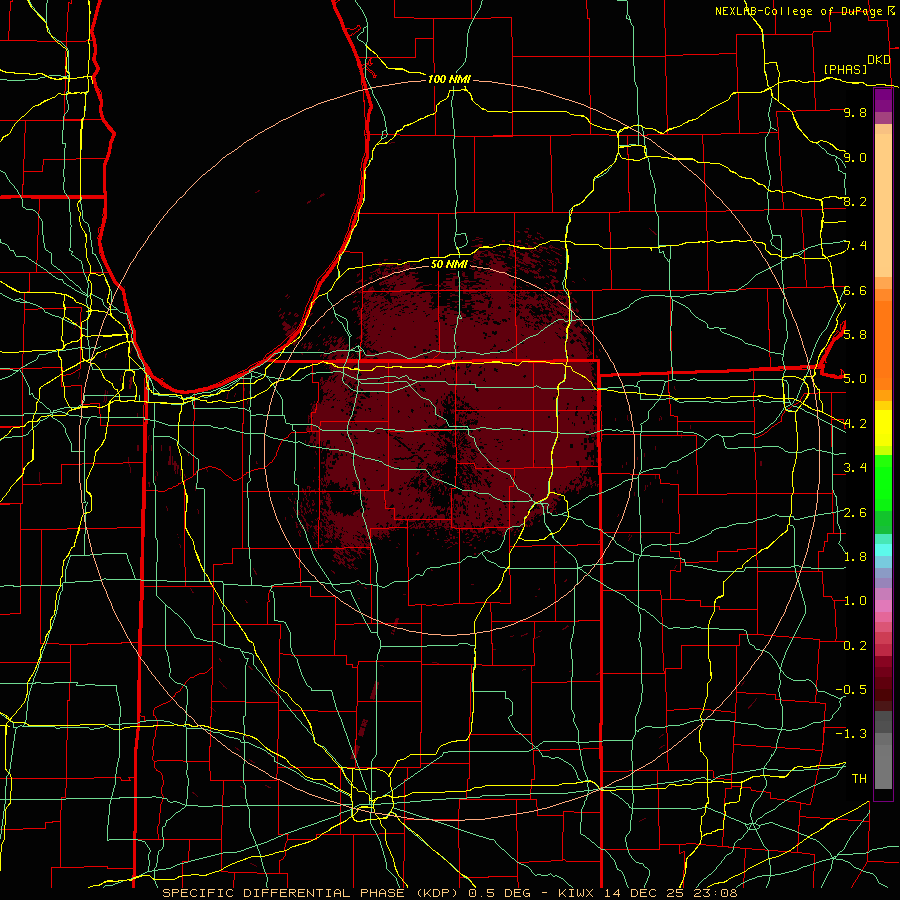Click the 9.0 legend value

tap(855, 157)
